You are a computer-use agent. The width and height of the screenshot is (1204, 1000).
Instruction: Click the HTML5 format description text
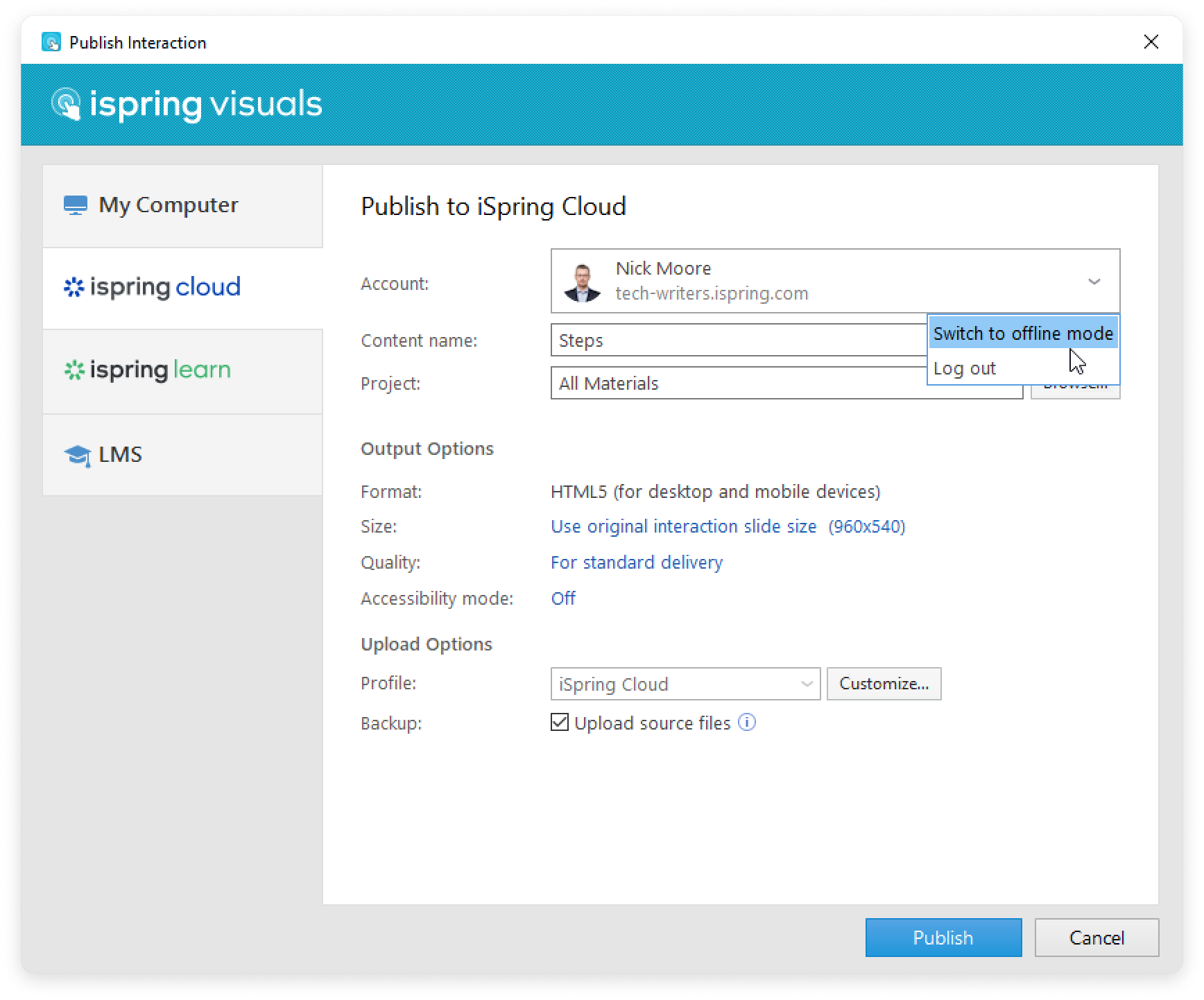(715, 492)
